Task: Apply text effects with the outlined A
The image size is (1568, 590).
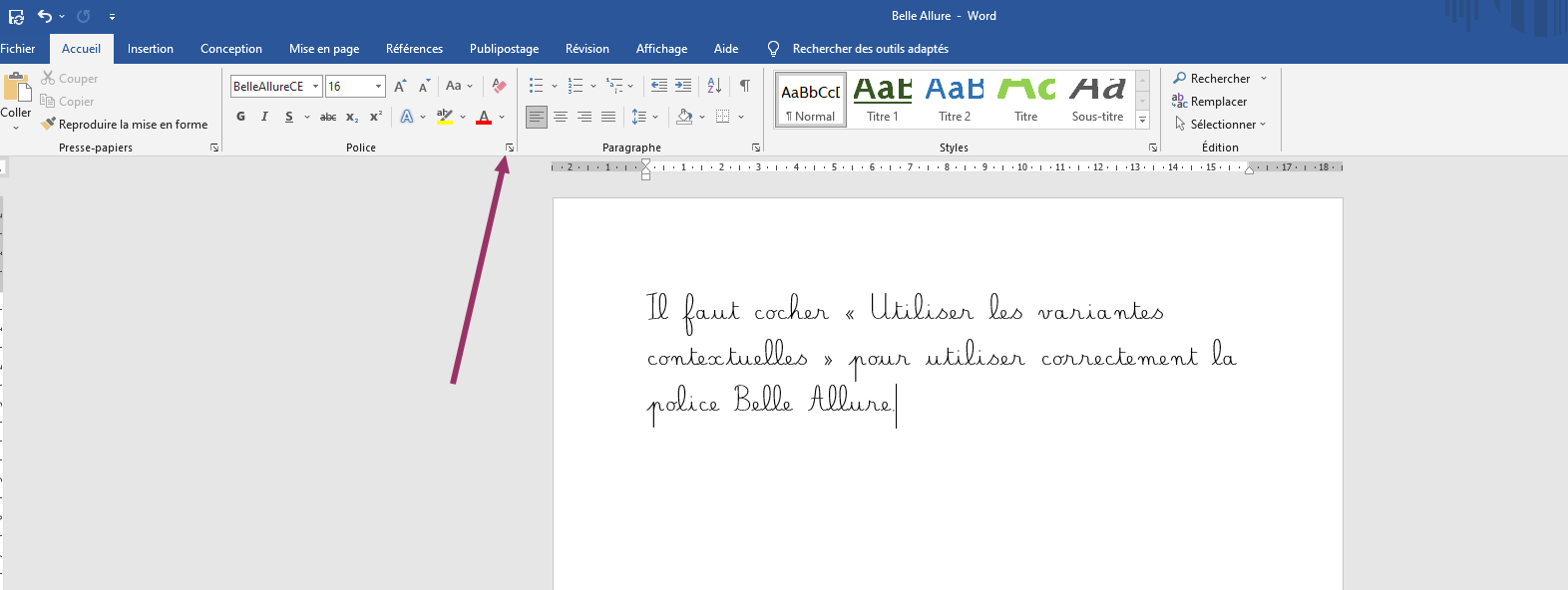Action: tap(407, 117)
